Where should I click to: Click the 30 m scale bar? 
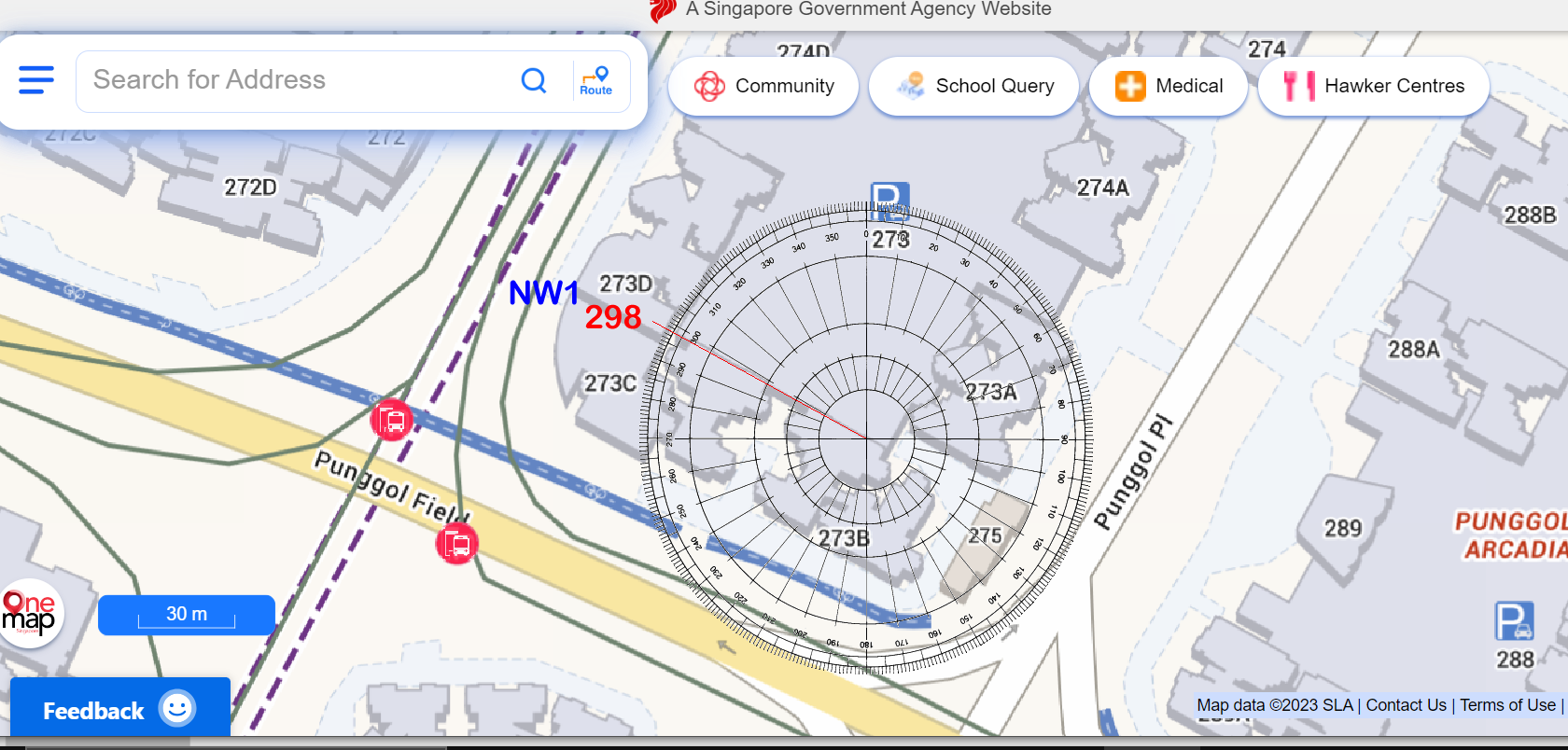pos(187,615)
